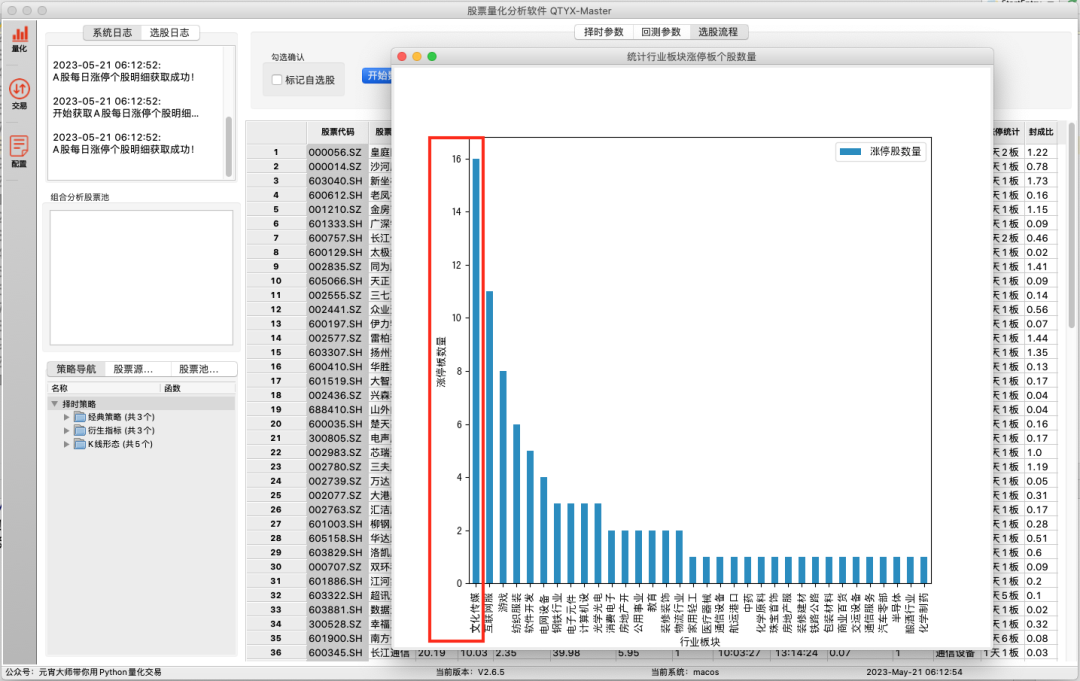Click the 封成比 column header
Screen dimensions: 1080x681
[1041, 132]
